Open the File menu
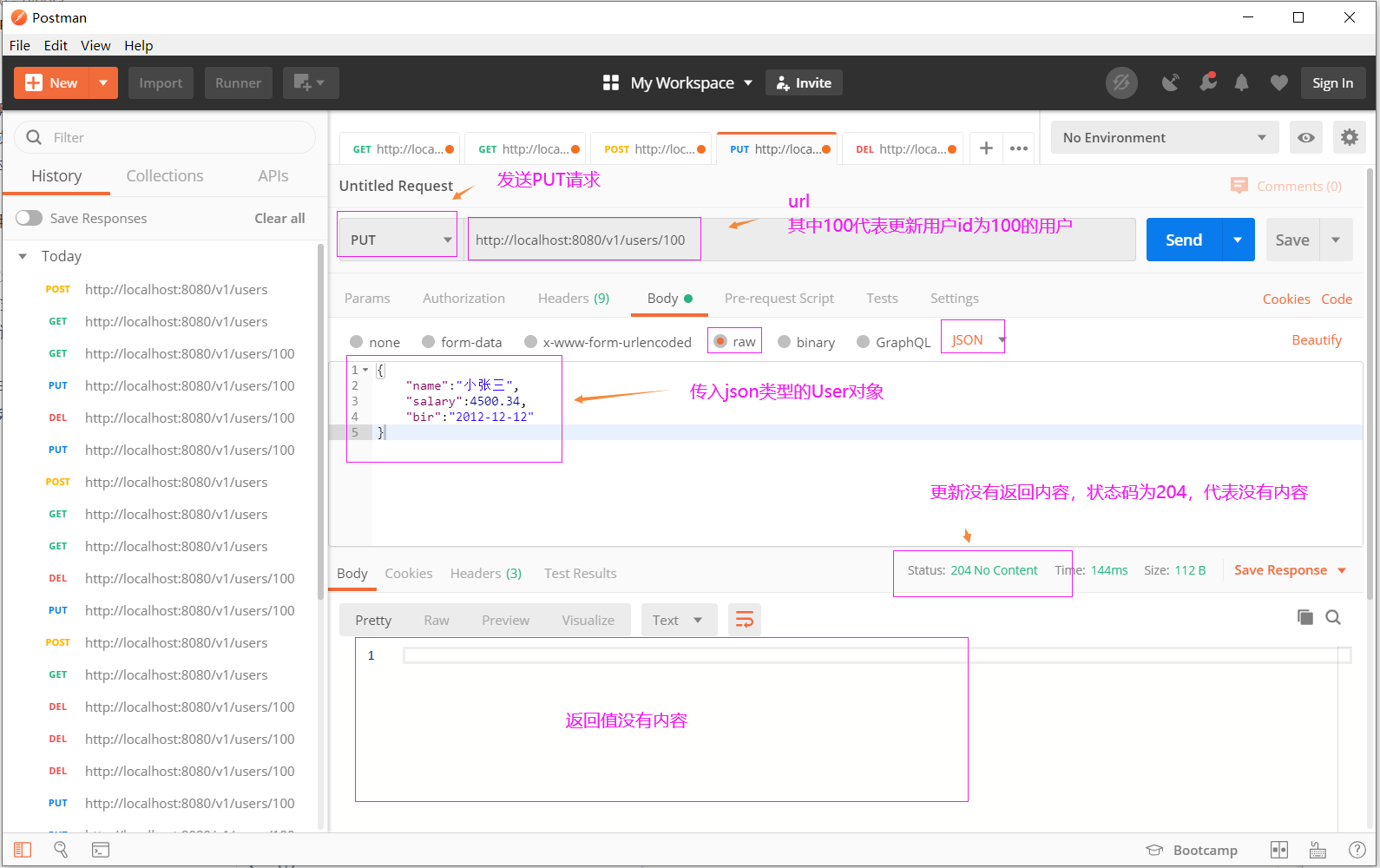Viewport: 1380px width, 868px height. [x=20, y=45]
